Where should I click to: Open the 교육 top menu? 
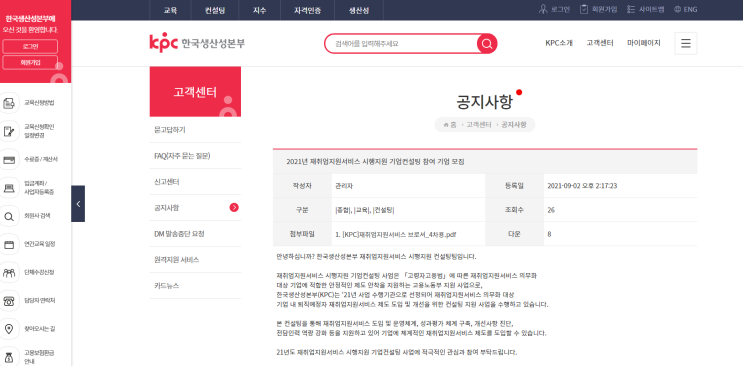pos(170,10)
